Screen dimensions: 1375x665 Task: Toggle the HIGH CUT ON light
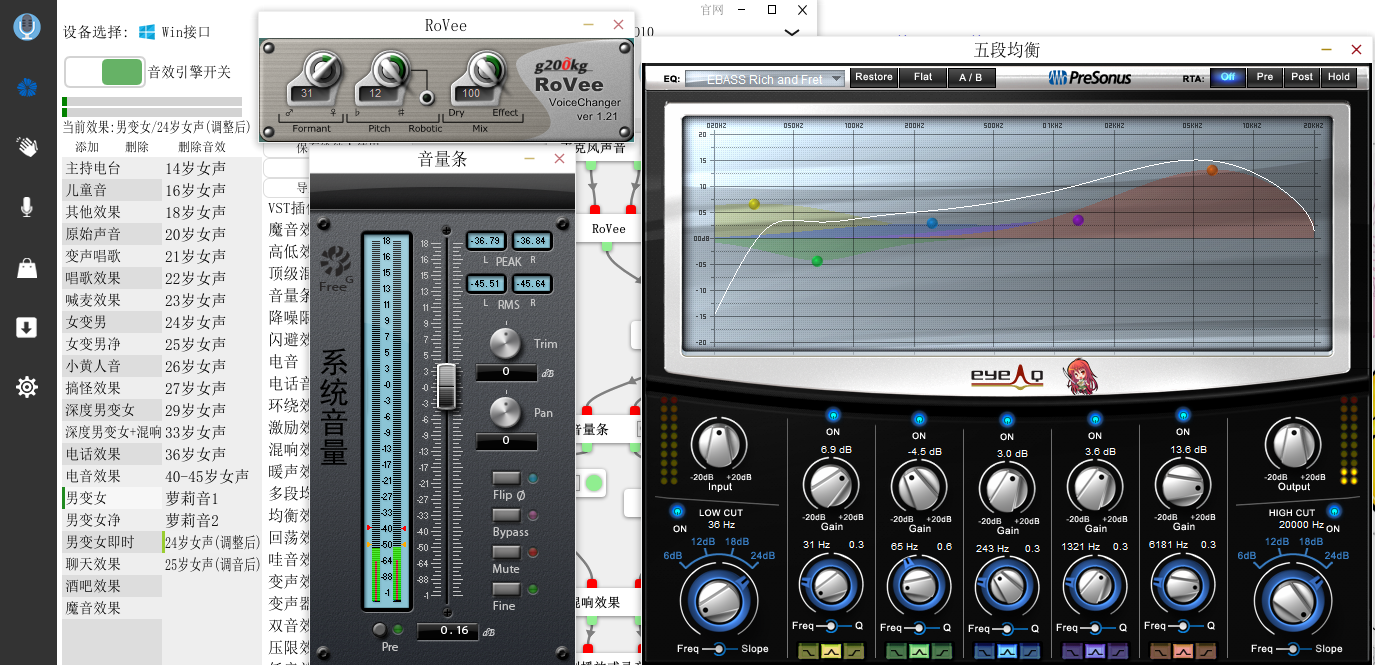tap(1333, 511)
